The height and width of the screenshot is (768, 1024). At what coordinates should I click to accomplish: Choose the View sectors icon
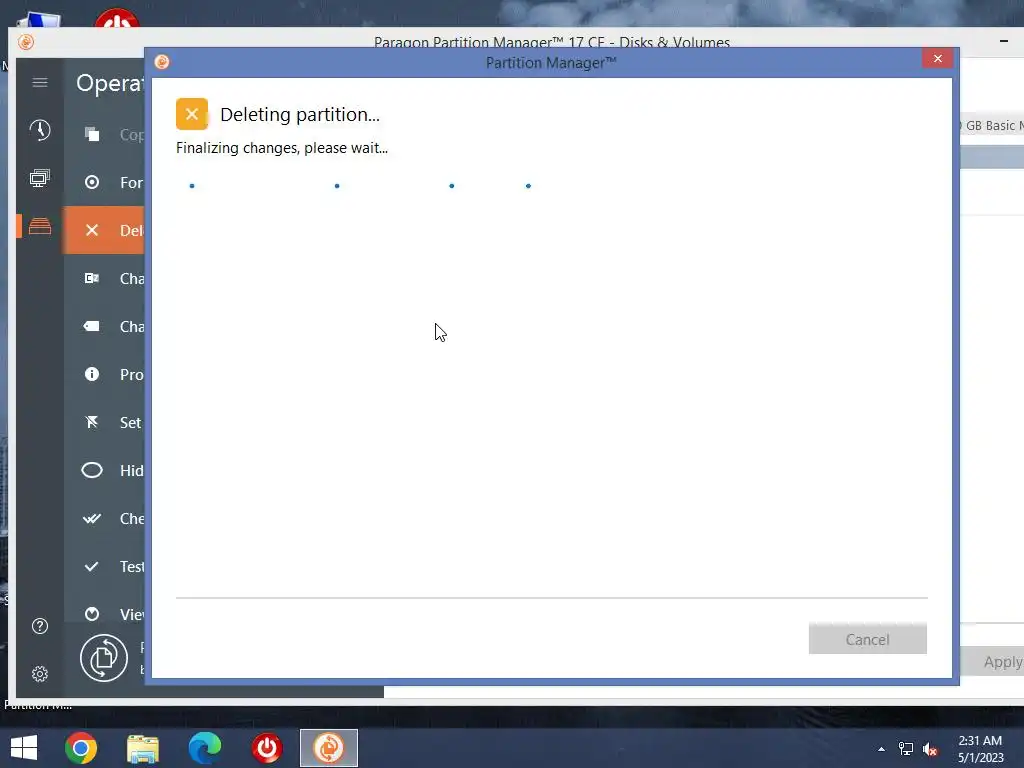92,614
